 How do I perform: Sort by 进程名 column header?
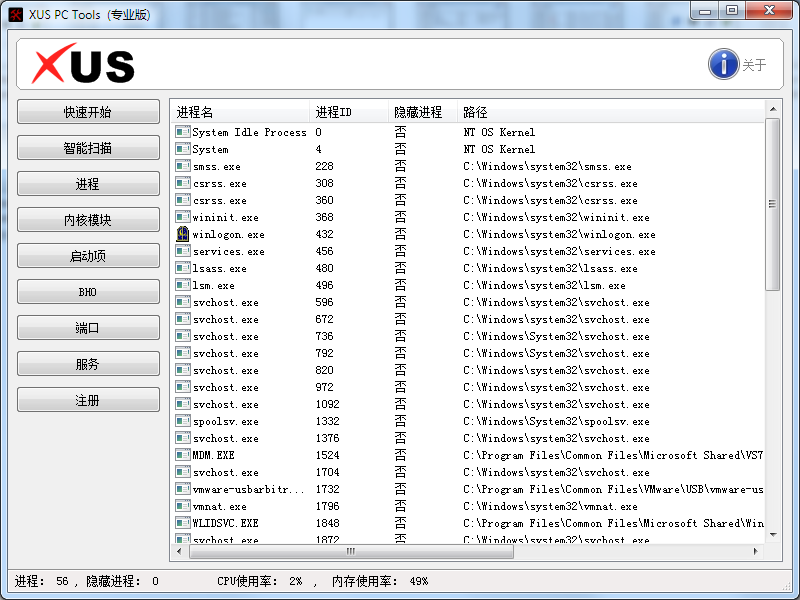click(x=241, y=112)
